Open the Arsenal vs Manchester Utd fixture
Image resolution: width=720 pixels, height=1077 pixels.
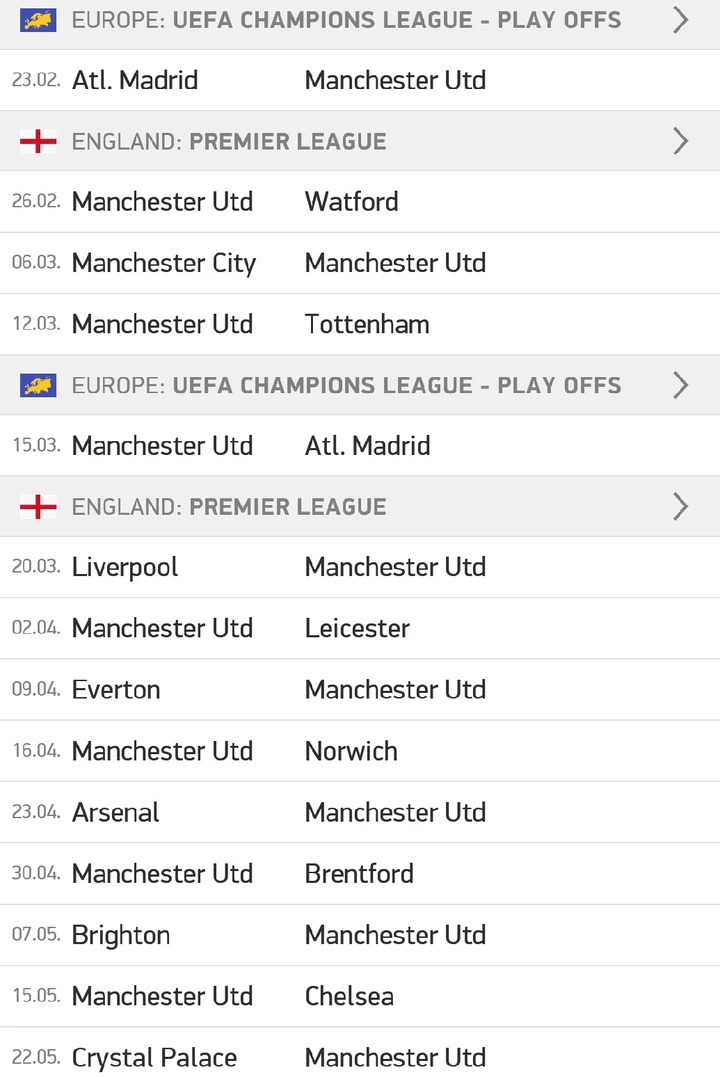tap(360, 813)
